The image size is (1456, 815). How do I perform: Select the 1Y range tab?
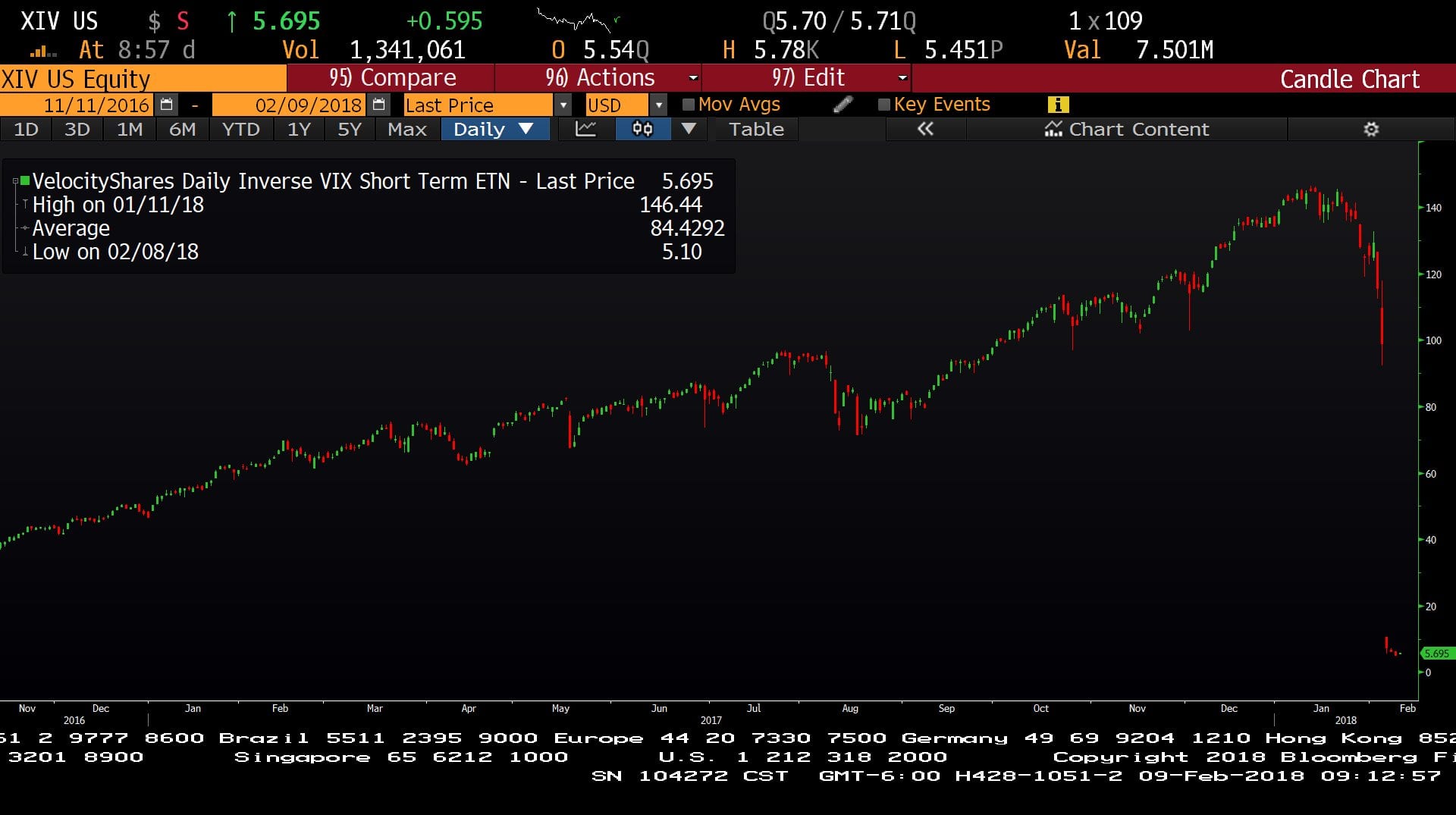pos(299,129)
